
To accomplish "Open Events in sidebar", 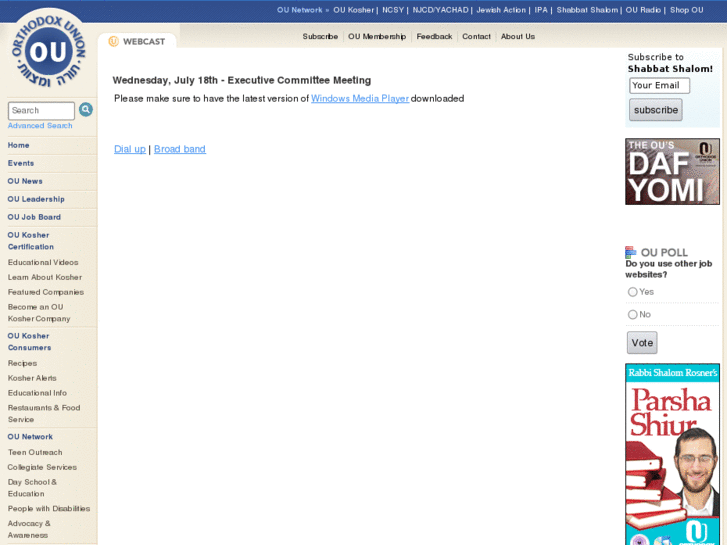I will pos(21,163).
